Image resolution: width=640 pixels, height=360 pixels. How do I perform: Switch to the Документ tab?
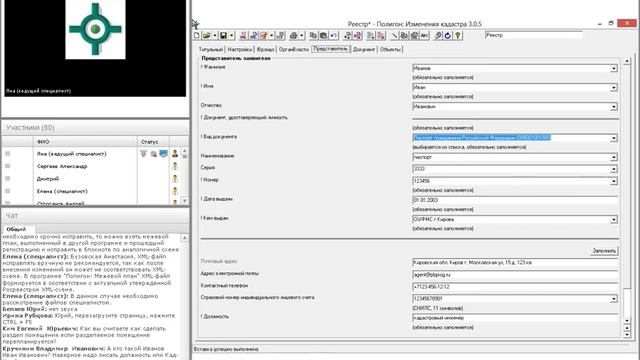click(x=364, y=49)
